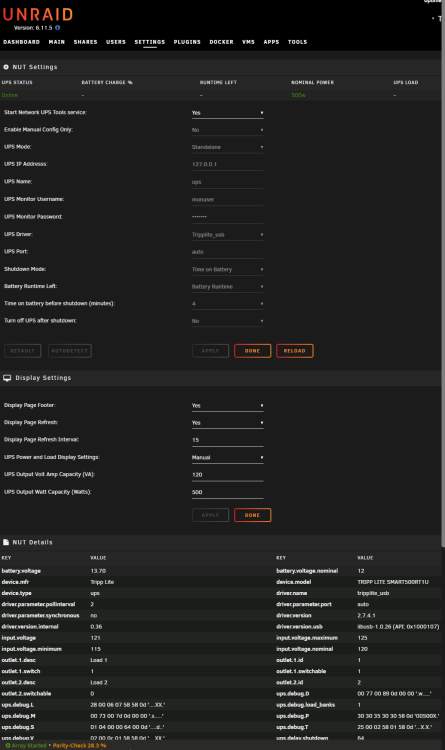Click the version info icon

point(57,28)
